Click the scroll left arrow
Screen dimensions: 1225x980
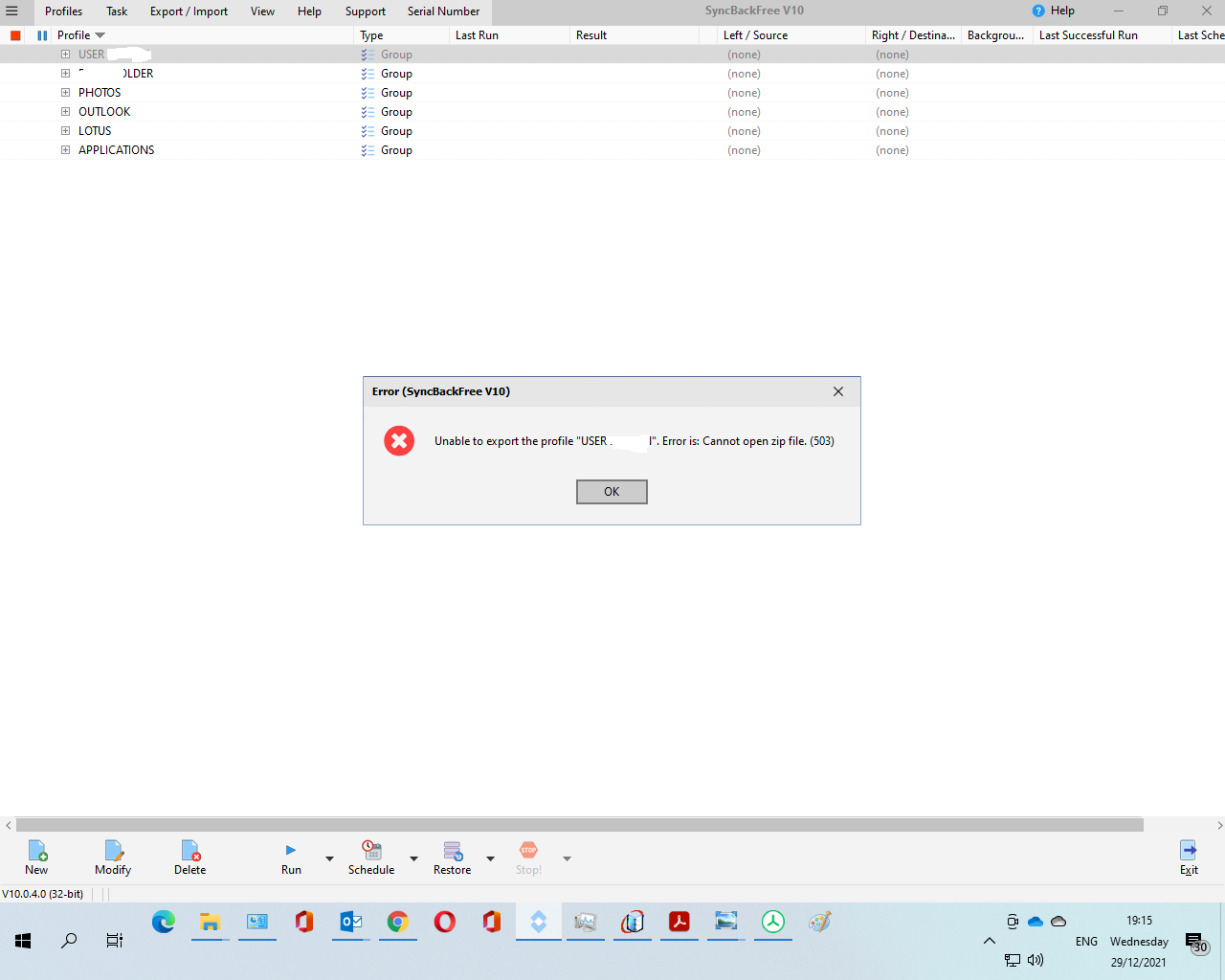click(8, 825)
